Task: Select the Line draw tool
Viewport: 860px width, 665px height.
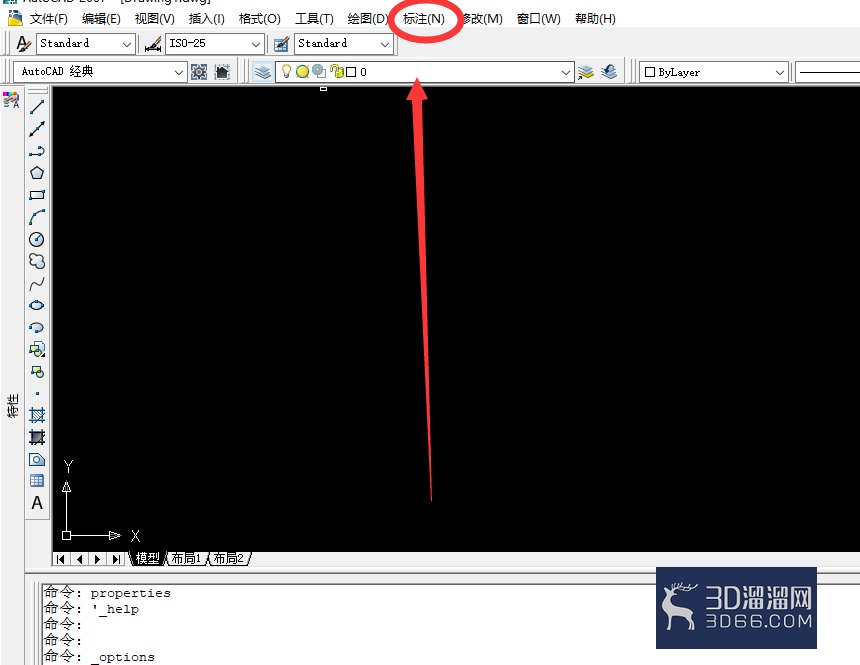Action: click(37, 107)
